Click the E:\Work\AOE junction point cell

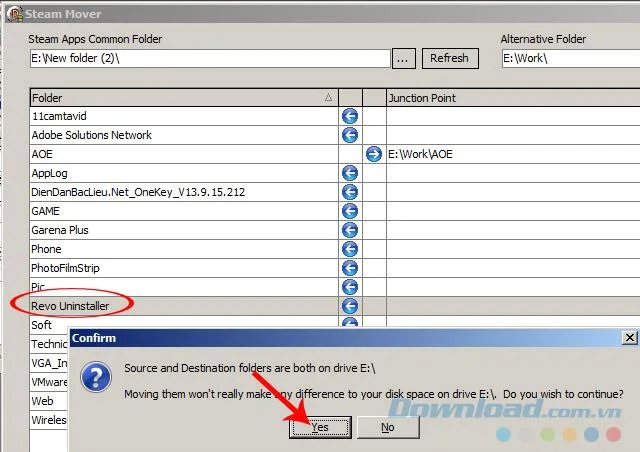[x=513, y=154]
